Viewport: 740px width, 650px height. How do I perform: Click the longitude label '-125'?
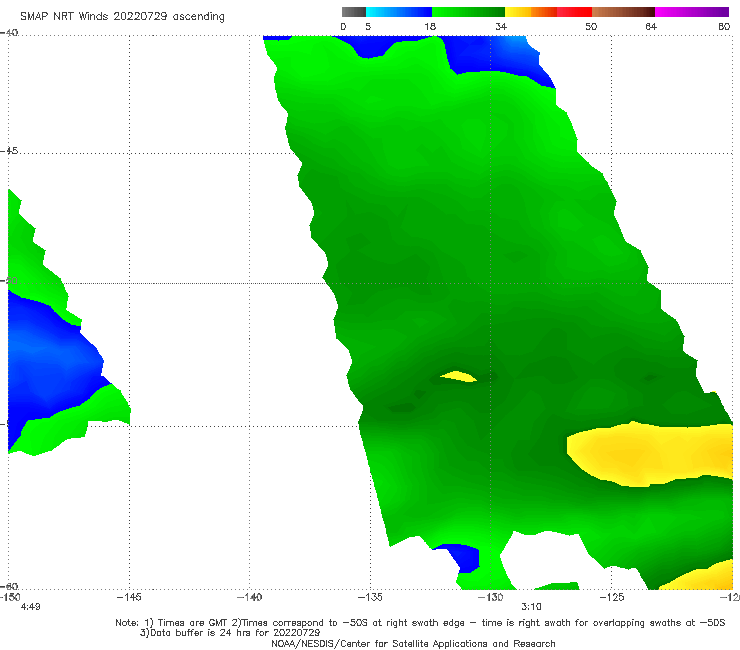pos(611,598)
